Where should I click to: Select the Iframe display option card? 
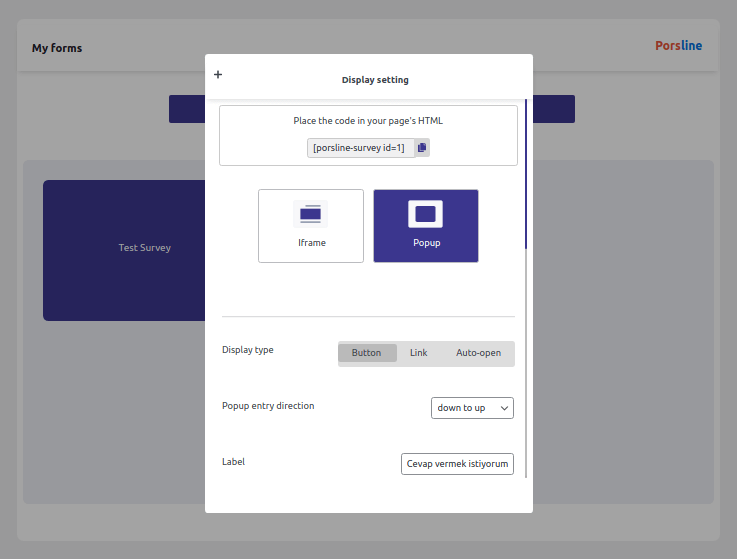coord(311,226)
